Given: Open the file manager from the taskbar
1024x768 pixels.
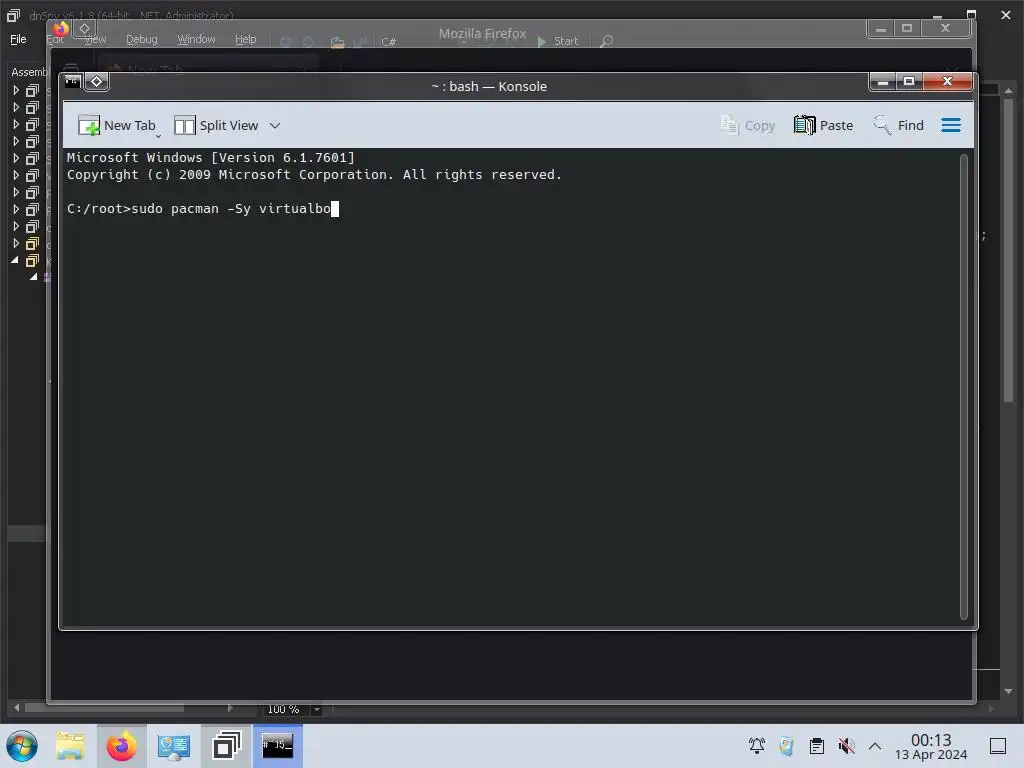Looking at the screenshot, I should [x=70, y=746].
